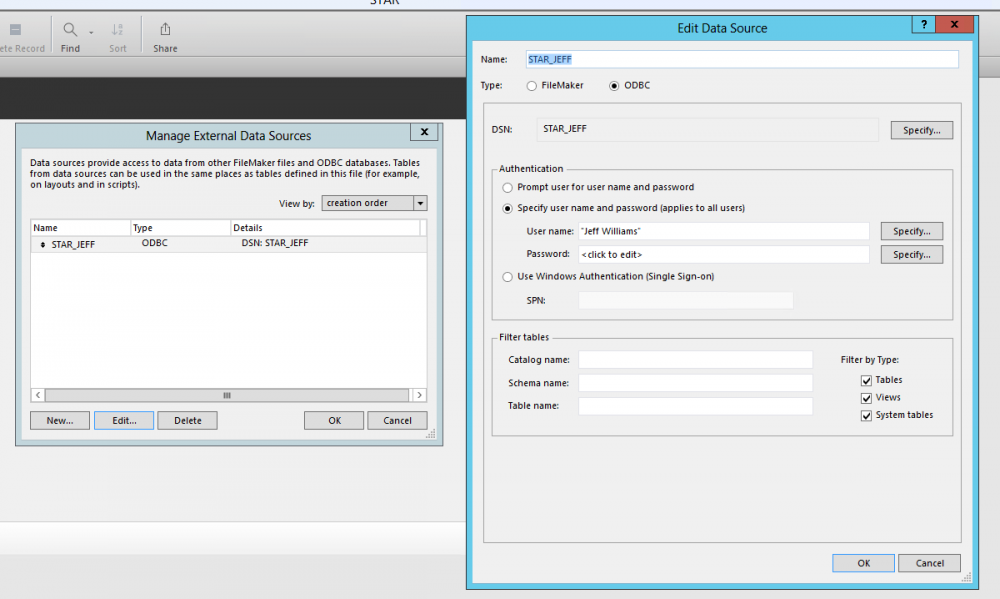The width and height of the screenshot is (1000, 599).
Task: Click the help question mark in Edit Data Source
Action: tap(923, 24)
